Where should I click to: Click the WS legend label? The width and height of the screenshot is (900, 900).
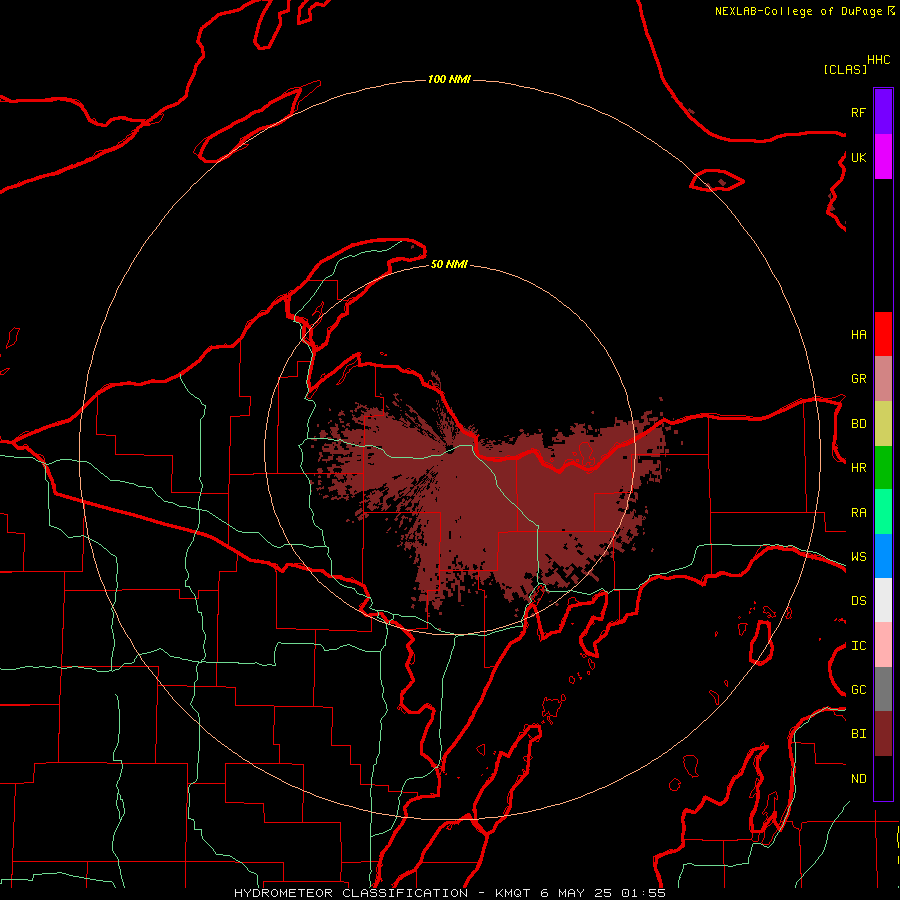coord(858,557)
